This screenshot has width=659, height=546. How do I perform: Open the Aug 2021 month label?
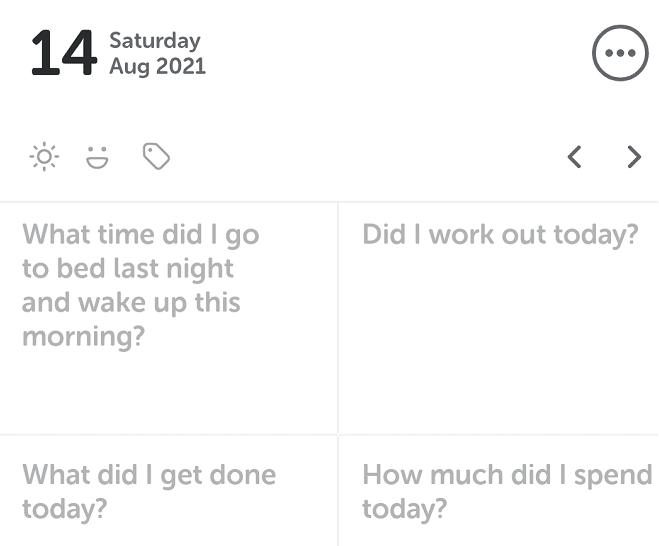(157, 67)
